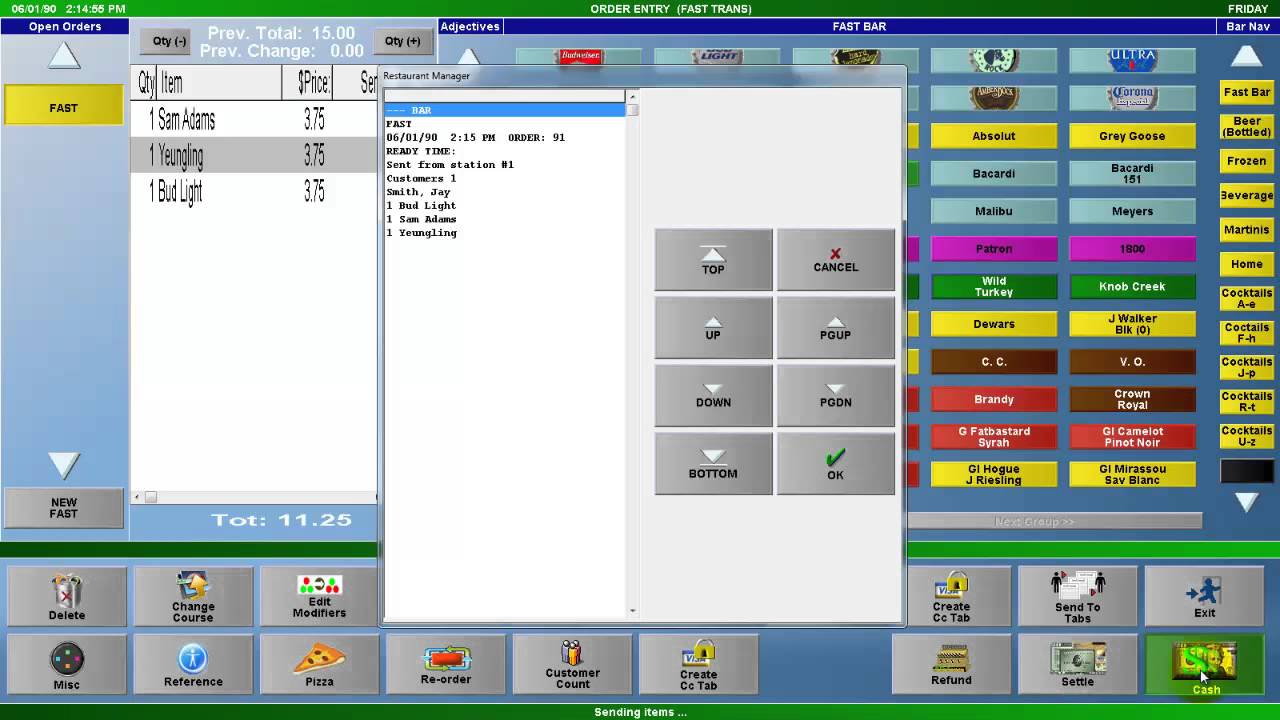Add Gl Hogue J Riesling wine
The image size is (1280, 720).
[x=994, y=474]
